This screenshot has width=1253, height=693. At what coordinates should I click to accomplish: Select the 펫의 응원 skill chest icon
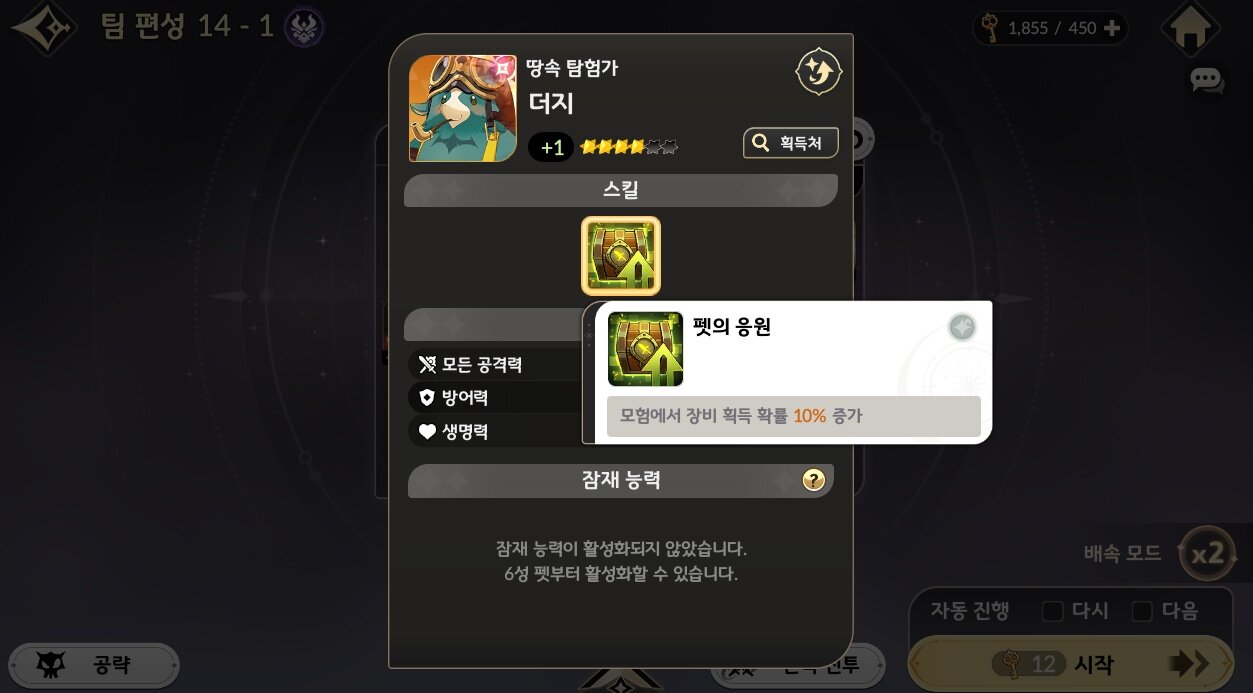pos(621,256)
